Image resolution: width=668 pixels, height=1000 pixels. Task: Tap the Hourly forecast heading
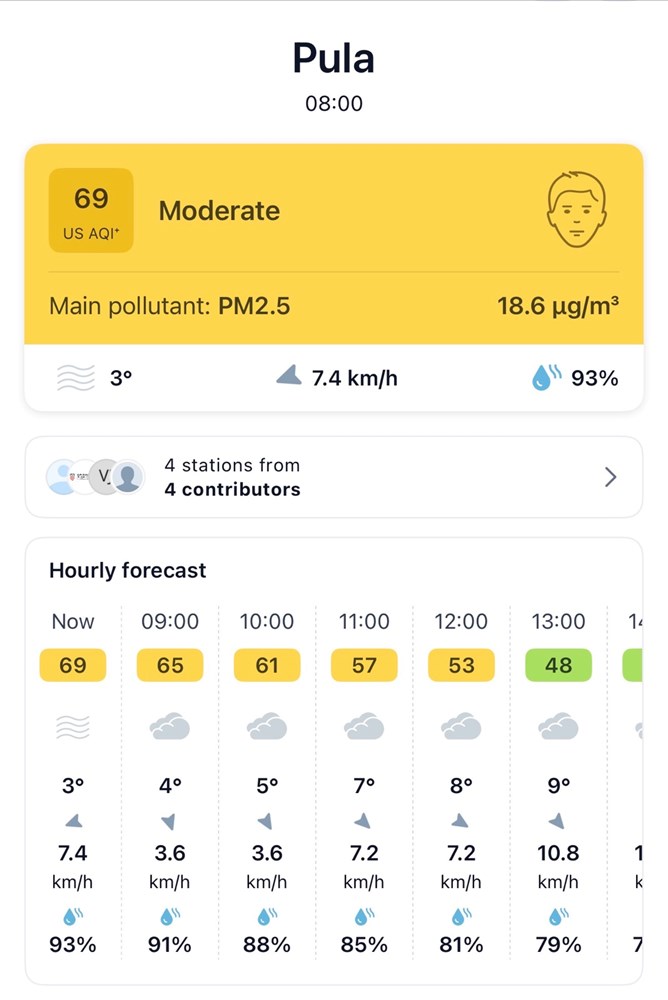pyautogui.click(x=128, y=571)
